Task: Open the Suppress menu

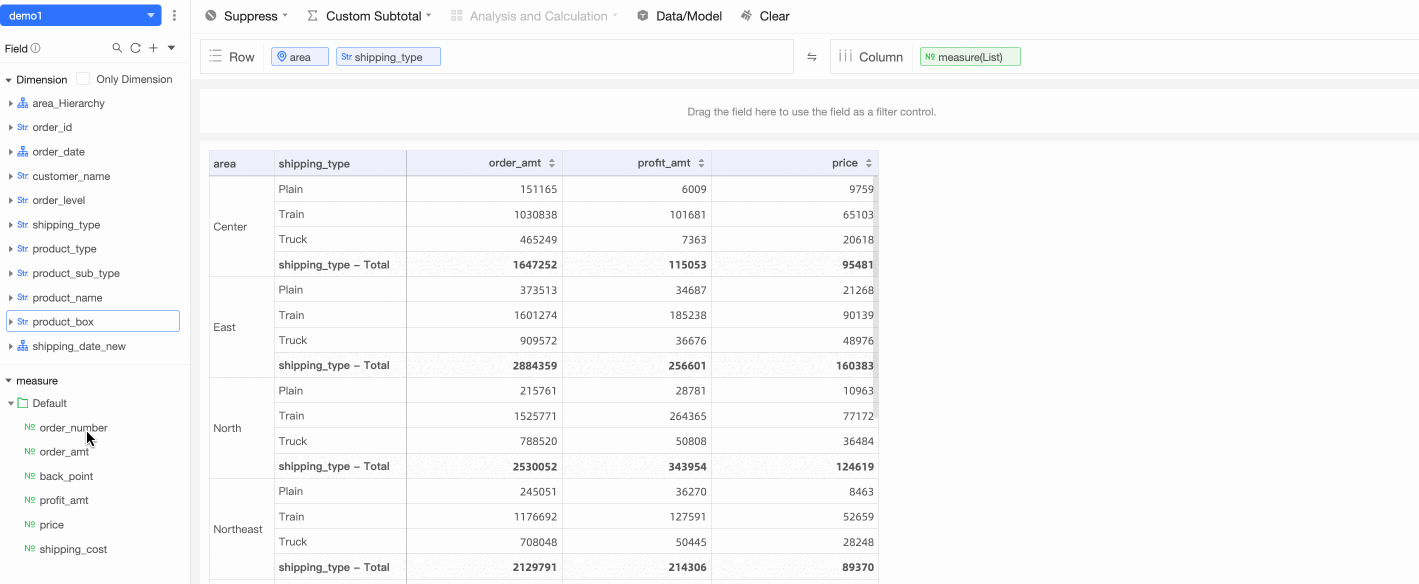Action: tap(246, 16)
